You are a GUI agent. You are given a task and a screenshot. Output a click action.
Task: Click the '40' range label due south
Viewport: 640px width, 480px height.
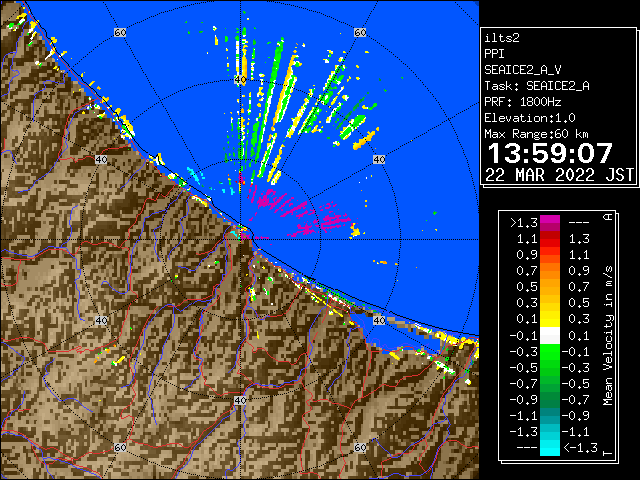240,400
